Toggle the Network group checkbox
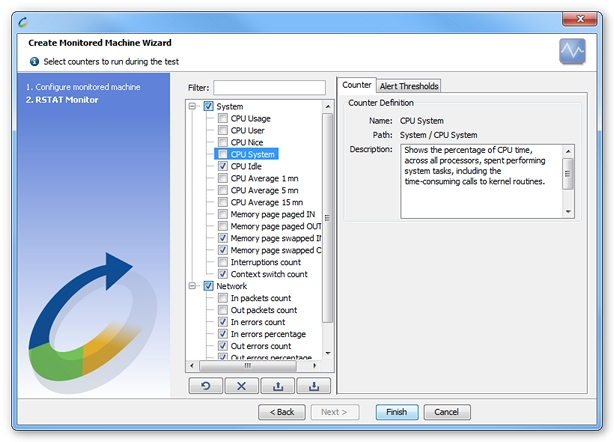This screenshot has height=442, width=614. (x=208, y=286)
